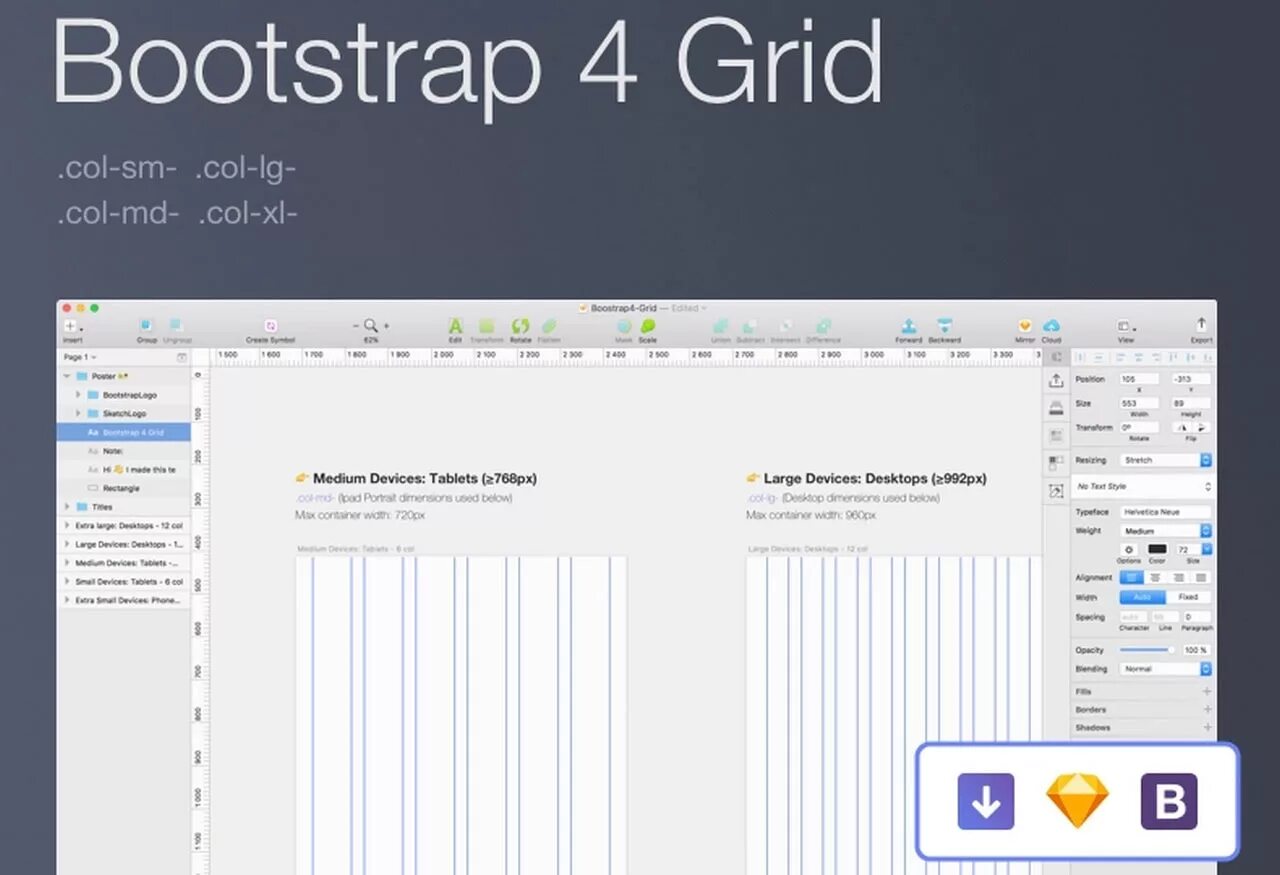Apply the Difference boolean operation
1280x875 pixels.
(823, 326)
